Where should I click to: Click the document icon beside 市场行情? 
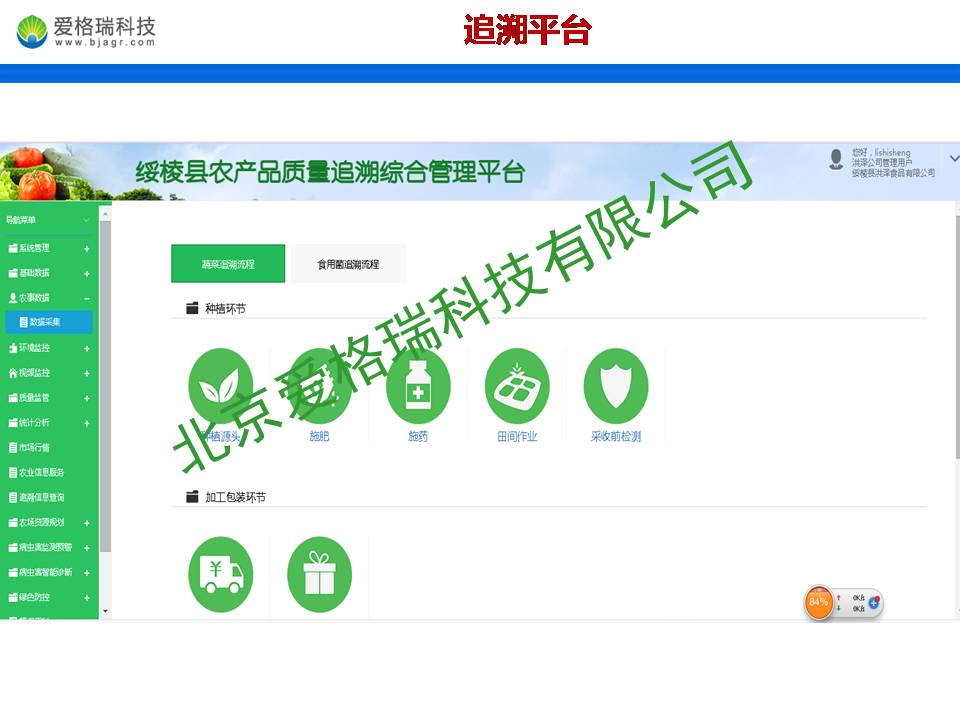pos(13,448)
